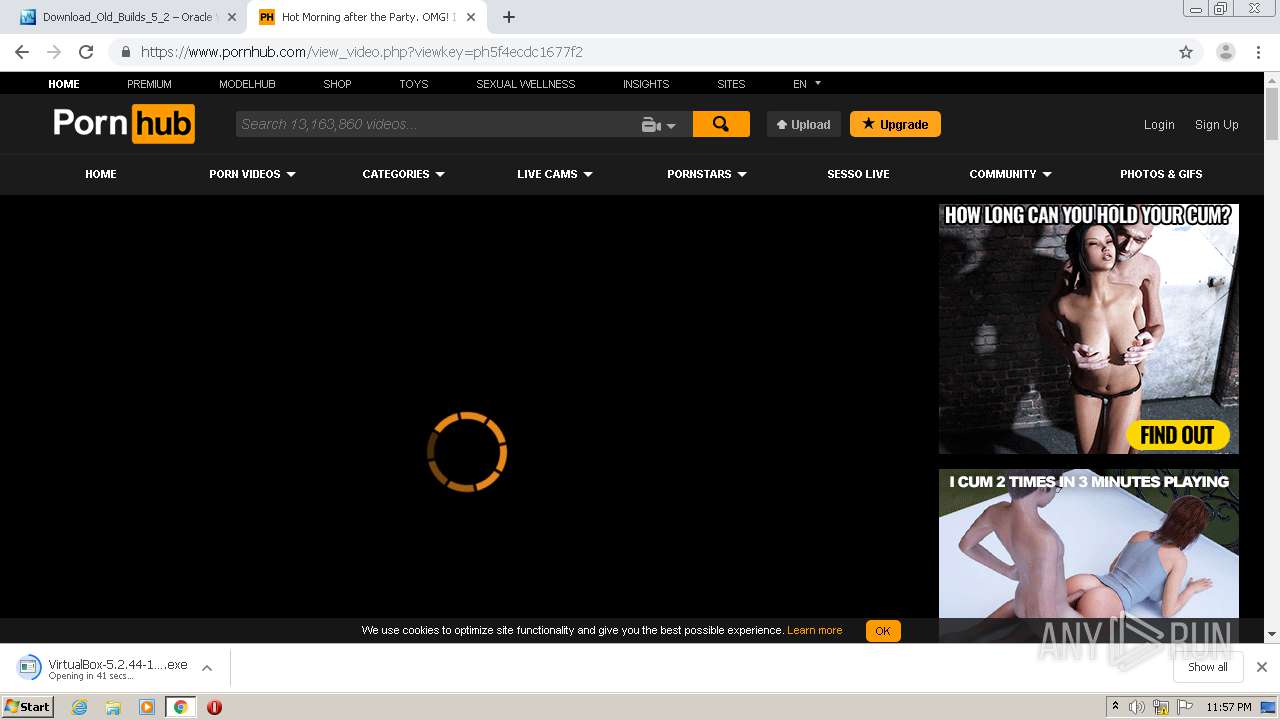Click Learn more in cookie notice
Viewport: 1280px width, 720px height.
point(814,630)
